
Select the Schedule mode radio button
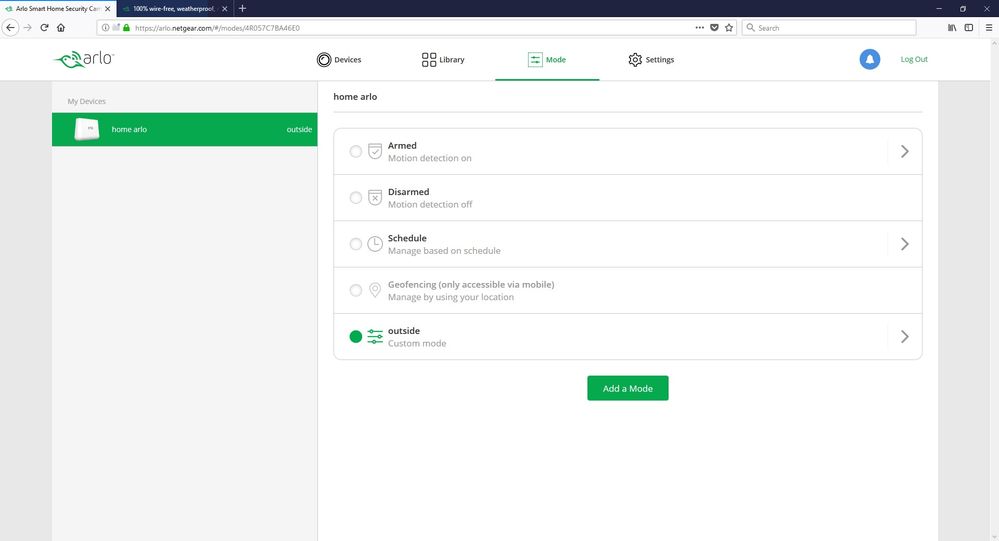pyautogui.click(x=356, y=244)
